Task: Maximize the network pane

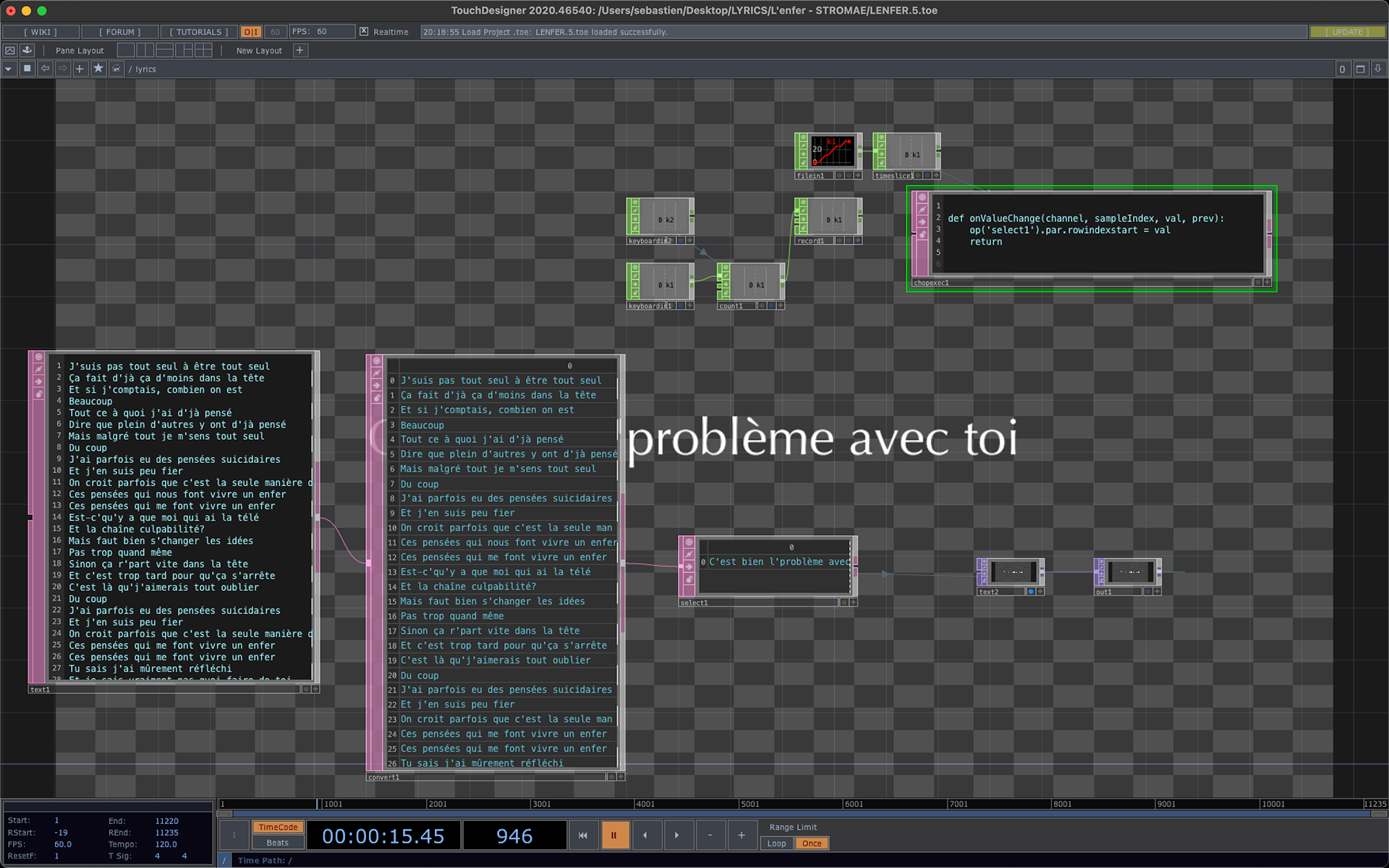Action: [x=1360, y=69]
